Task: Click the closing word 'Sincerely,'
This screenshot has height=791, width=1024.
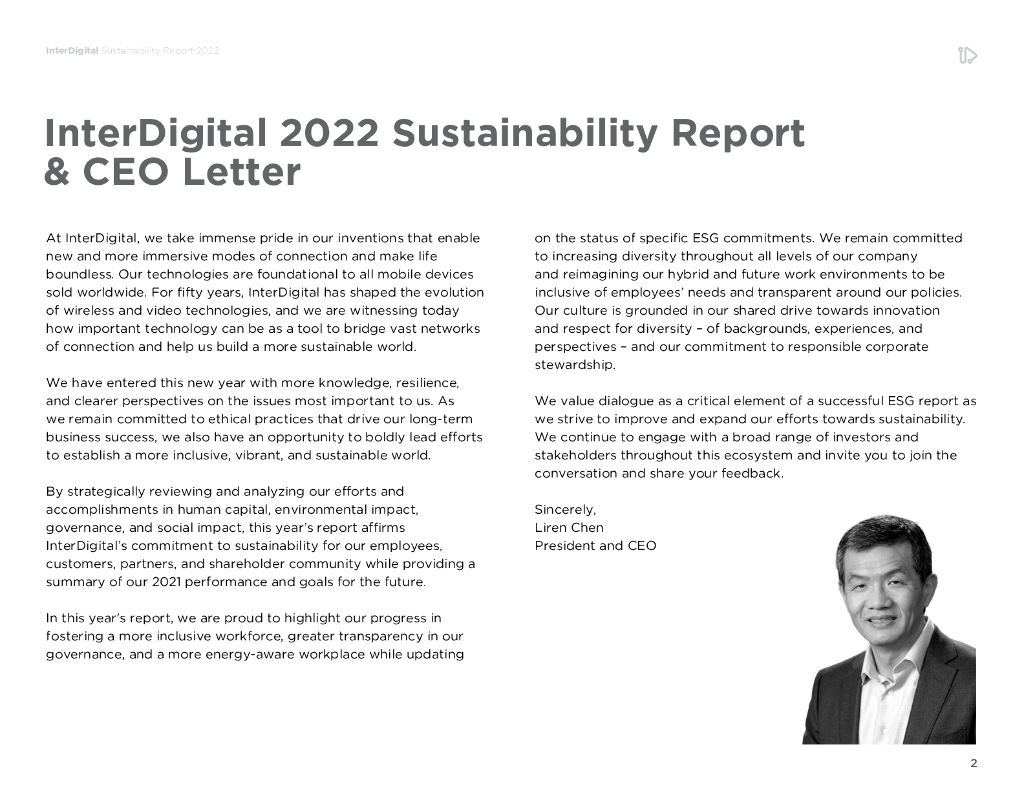Action: [565, 509]
